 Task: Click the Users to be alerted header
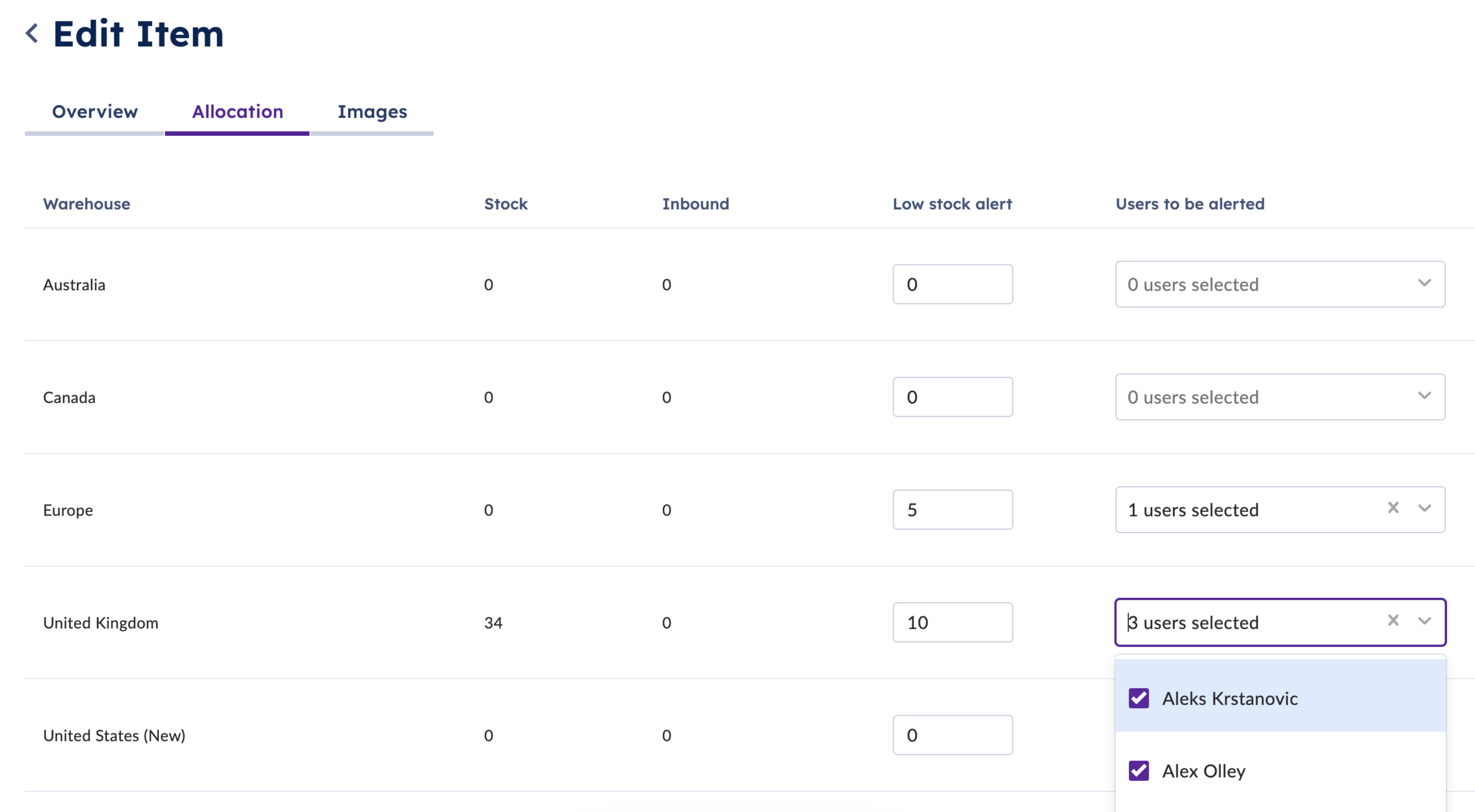point(1190,204)
